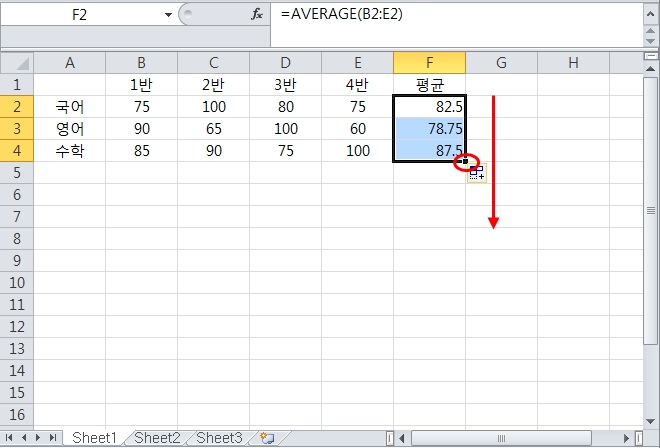Select column E header

(358, 63)
